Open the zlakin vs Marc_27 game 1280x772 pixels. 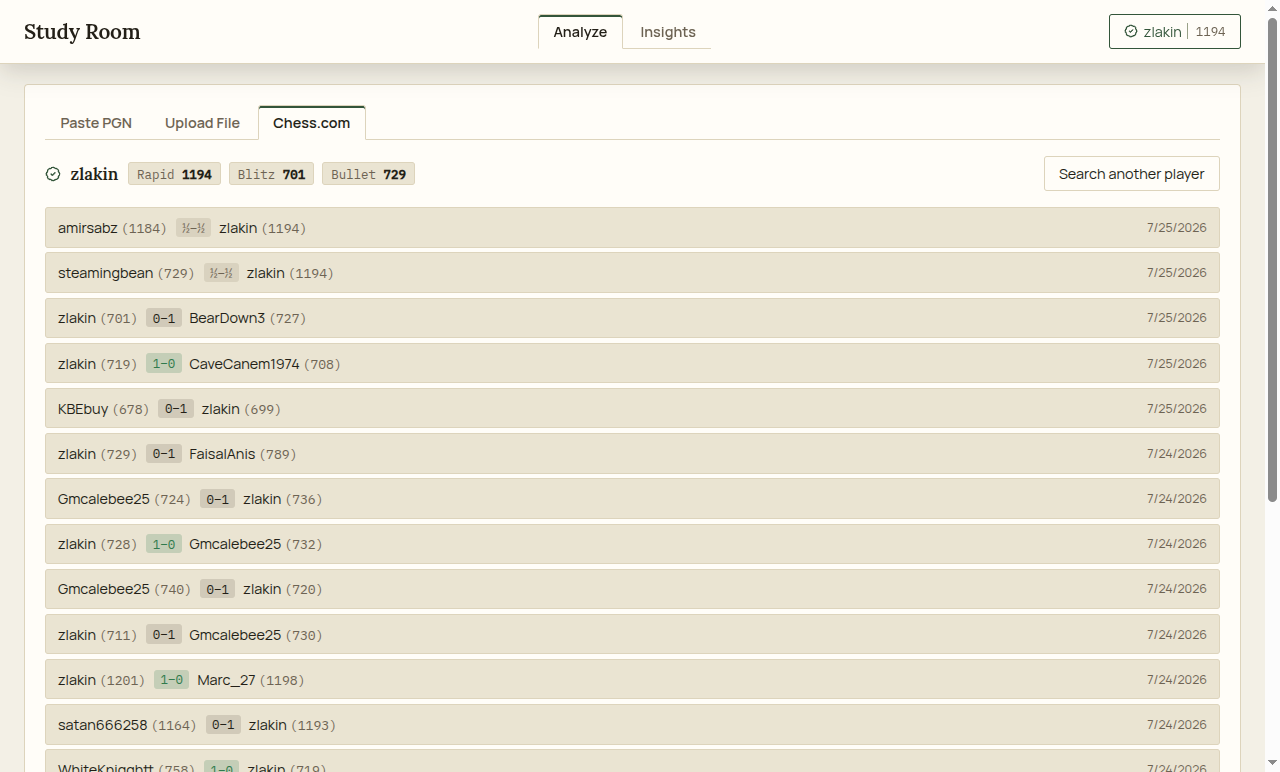point(632,680)
